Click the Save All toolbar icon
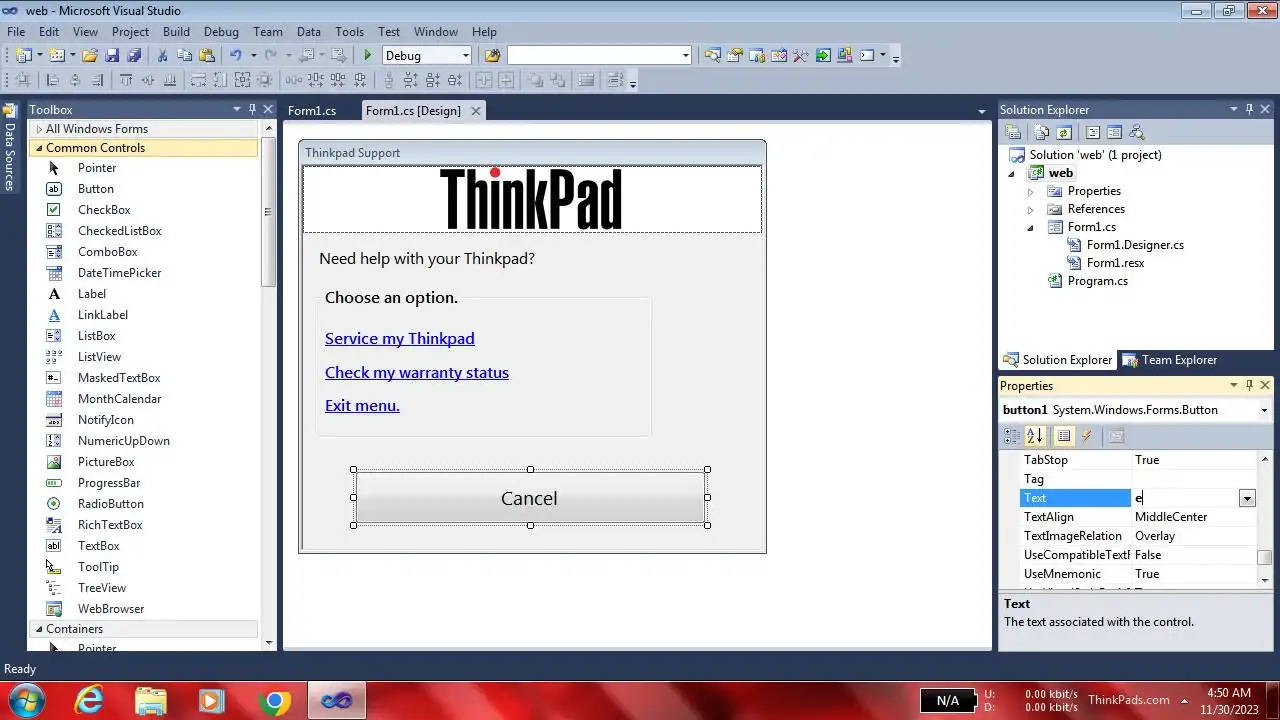1280x720 pixels. pyautogui.click(x=133, y=55)
